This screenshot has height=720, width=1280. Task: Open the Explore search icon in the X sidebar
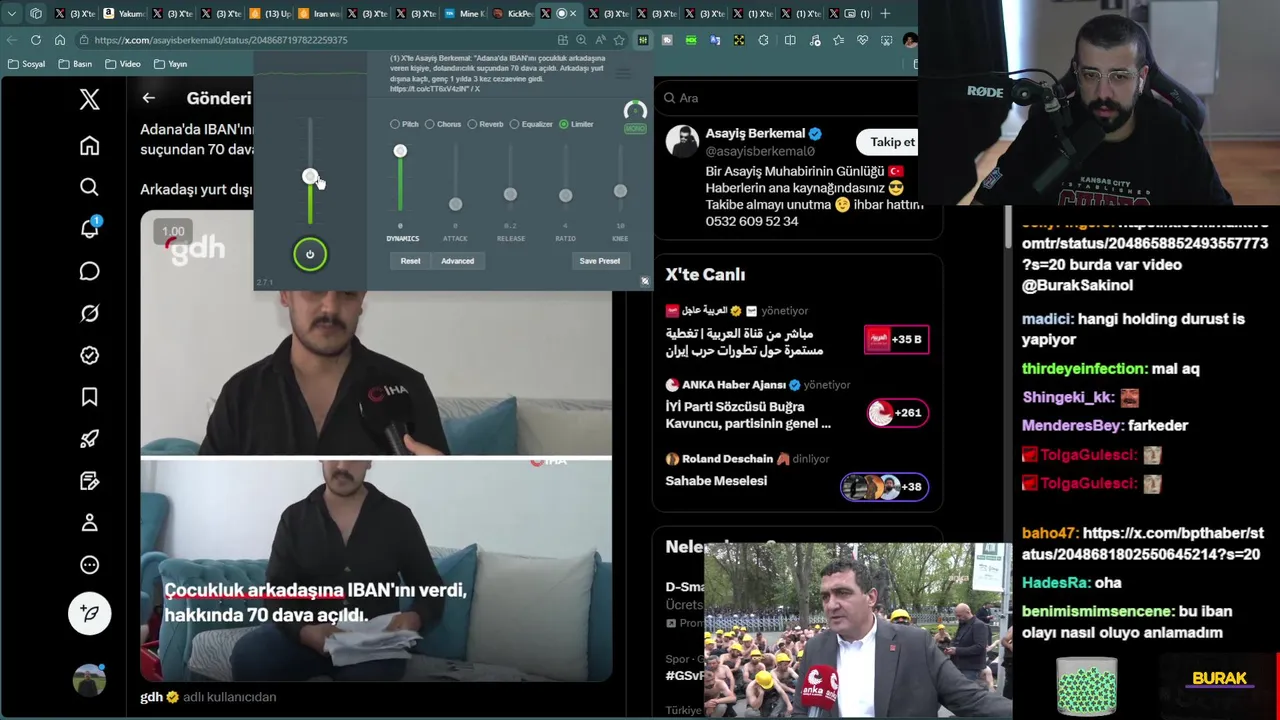pos(89,187)
